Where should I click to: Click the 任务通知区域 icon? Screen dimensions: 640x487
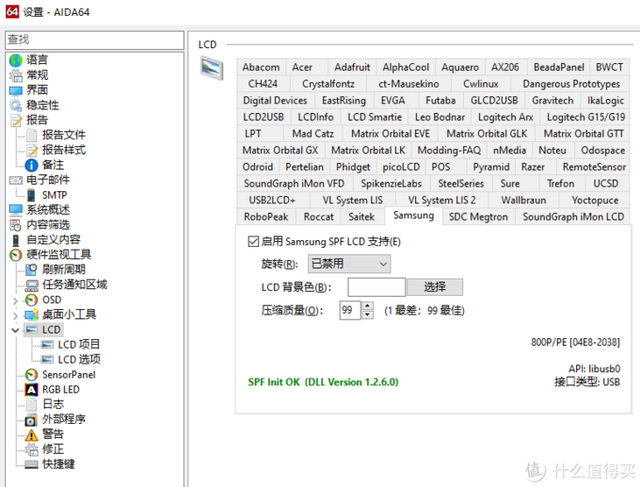(31, 285)
